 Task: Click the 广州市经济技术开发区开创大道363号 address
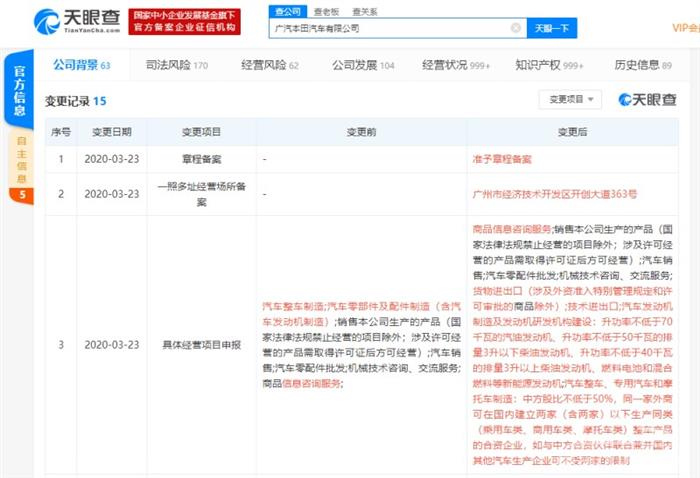555,194
